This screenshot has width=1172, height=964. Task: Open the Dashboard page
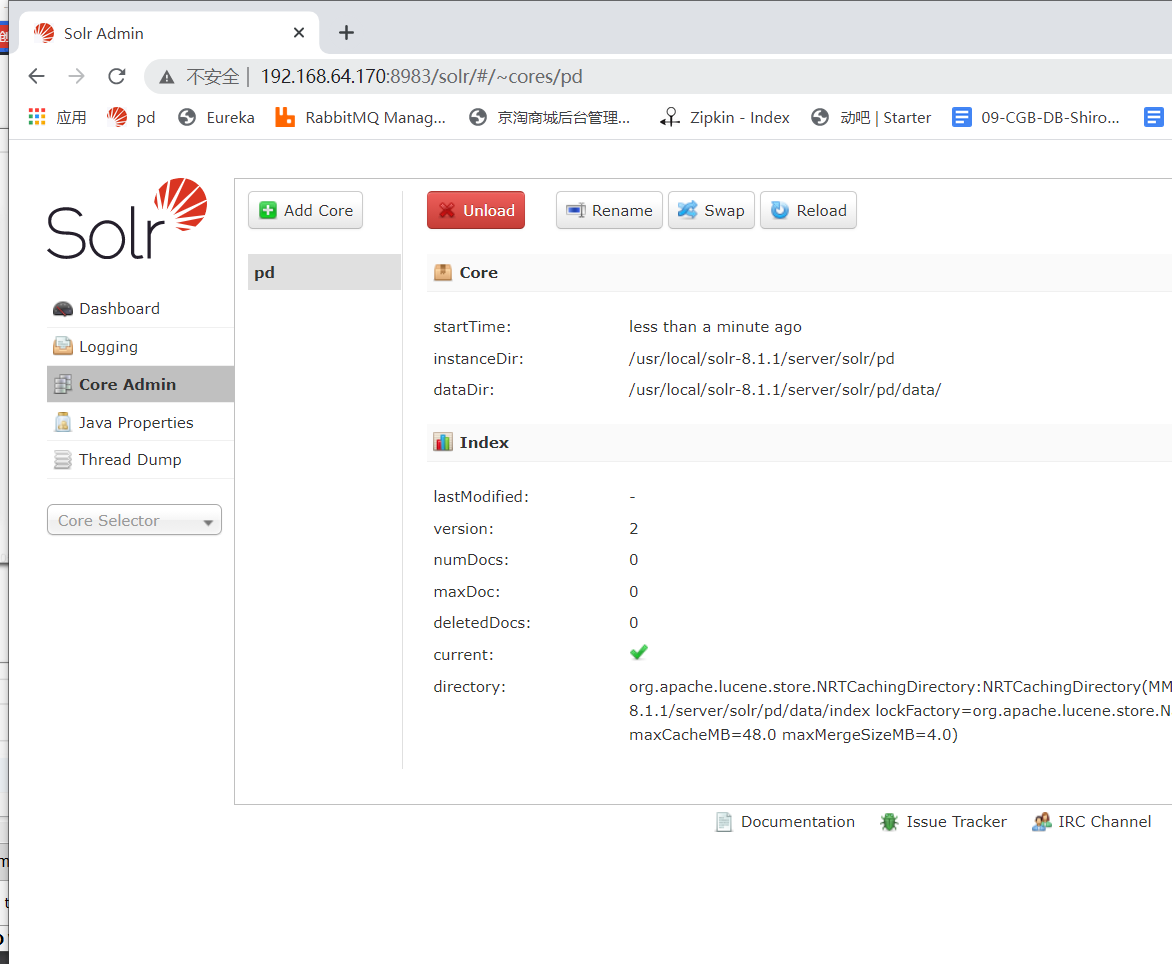[x=120, y=309]
